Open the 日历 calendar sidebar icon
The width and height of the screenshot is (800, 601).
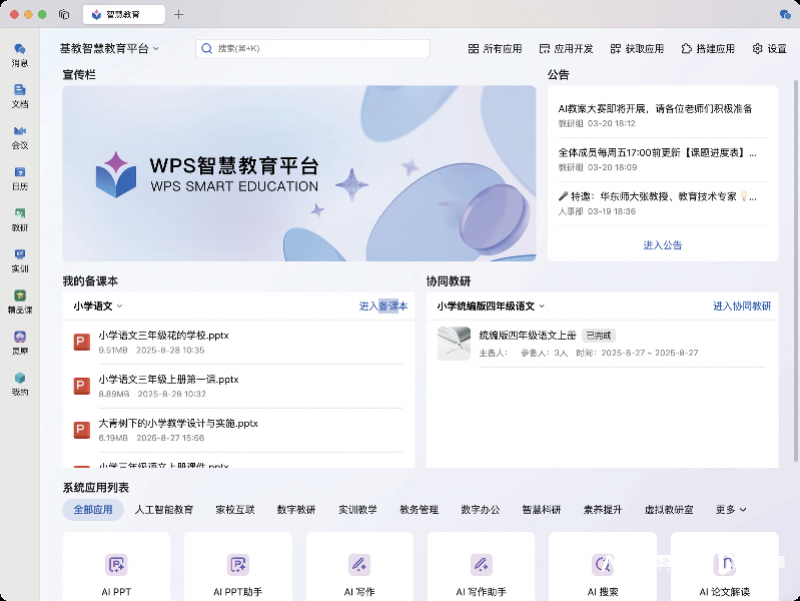tap(19, 172)
